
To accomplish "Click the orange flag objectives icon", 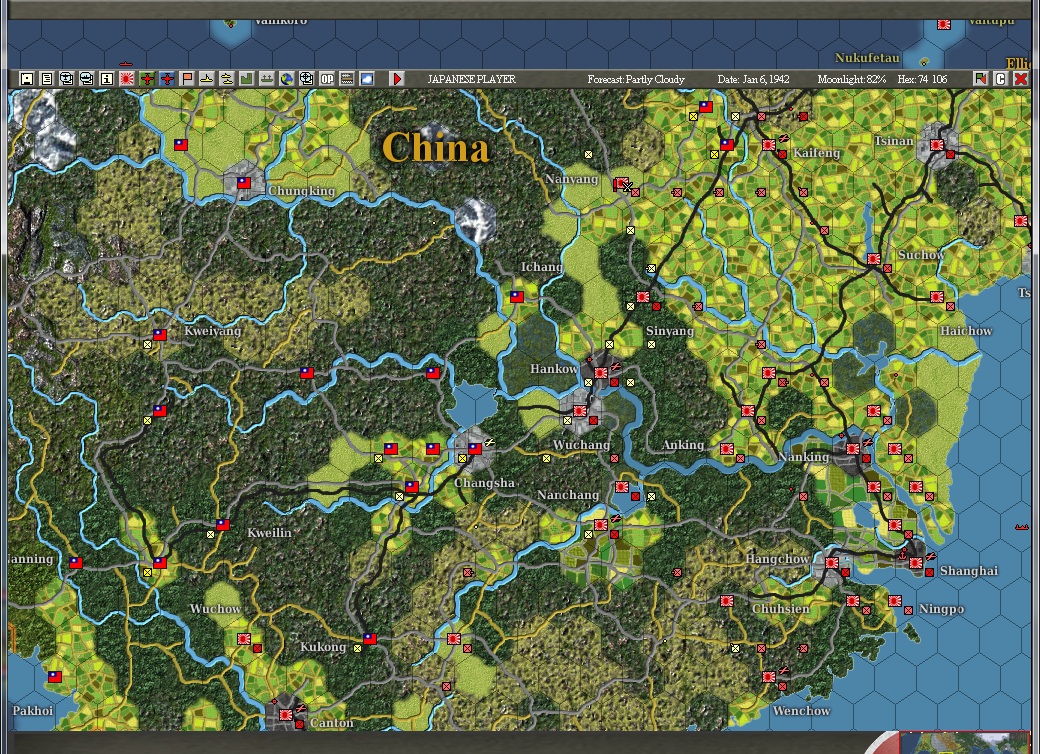I will point(185,77).
